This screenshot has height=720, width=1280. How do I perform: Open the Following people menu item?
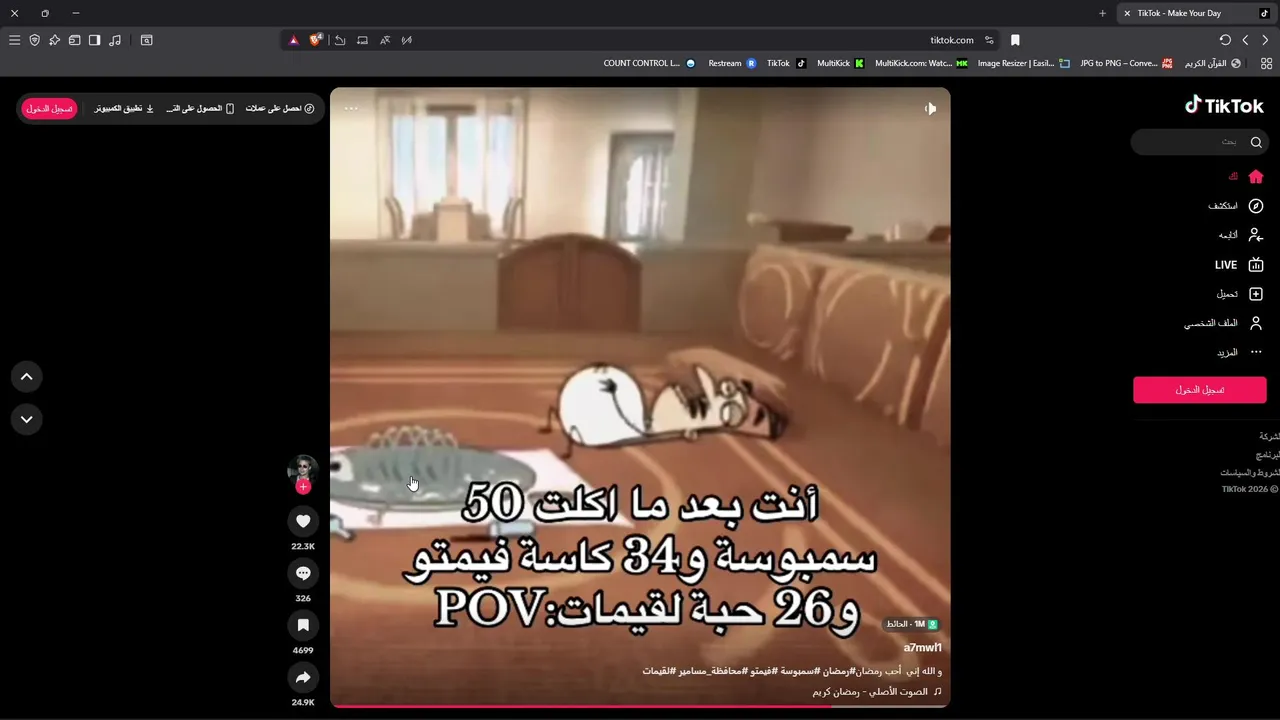coord(1241,235)
